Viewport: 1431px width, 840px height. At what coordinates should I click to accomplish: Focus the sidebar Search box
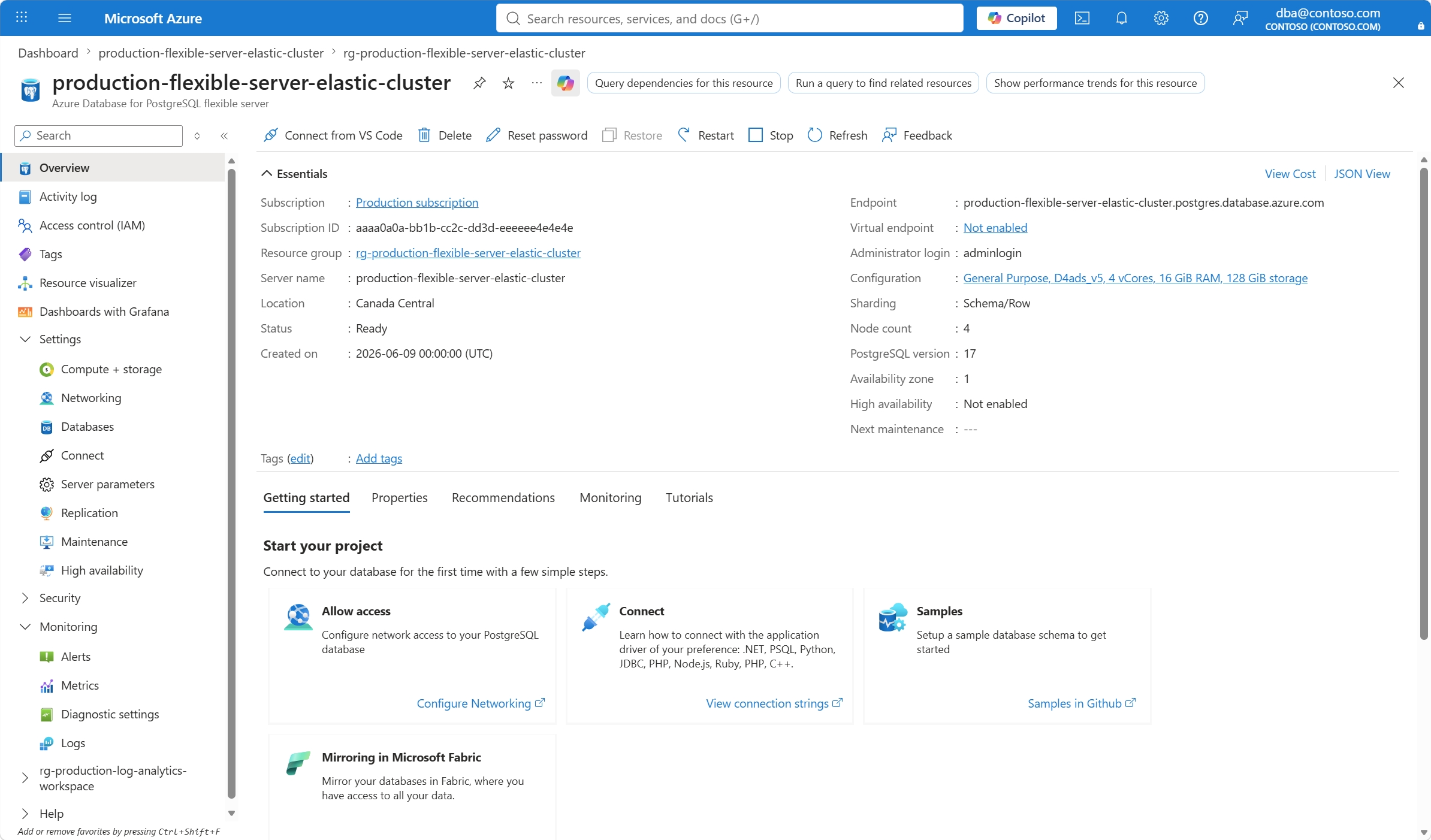pyautogui.click(x=98, y=136)
